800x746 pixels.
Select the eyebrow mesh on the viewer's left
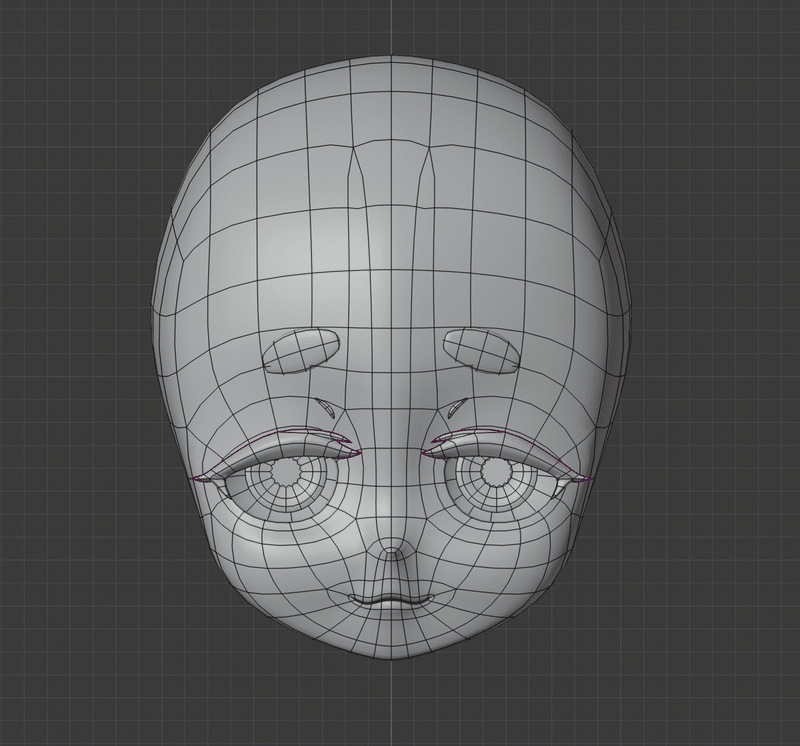pos(301,351)
